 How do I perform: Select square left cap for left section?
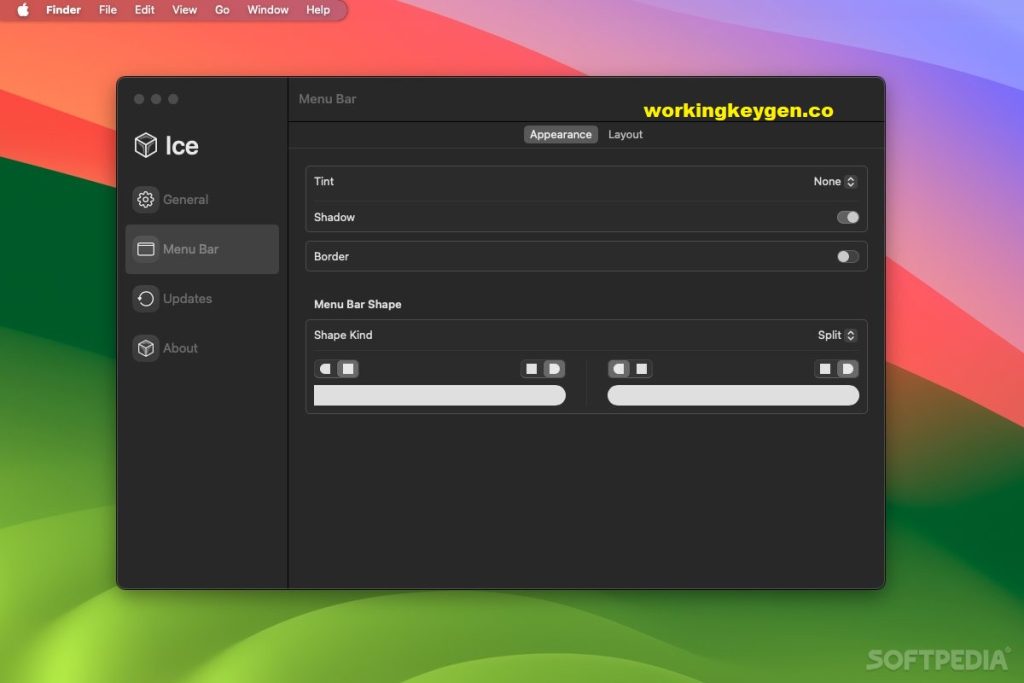pos(347,369)
